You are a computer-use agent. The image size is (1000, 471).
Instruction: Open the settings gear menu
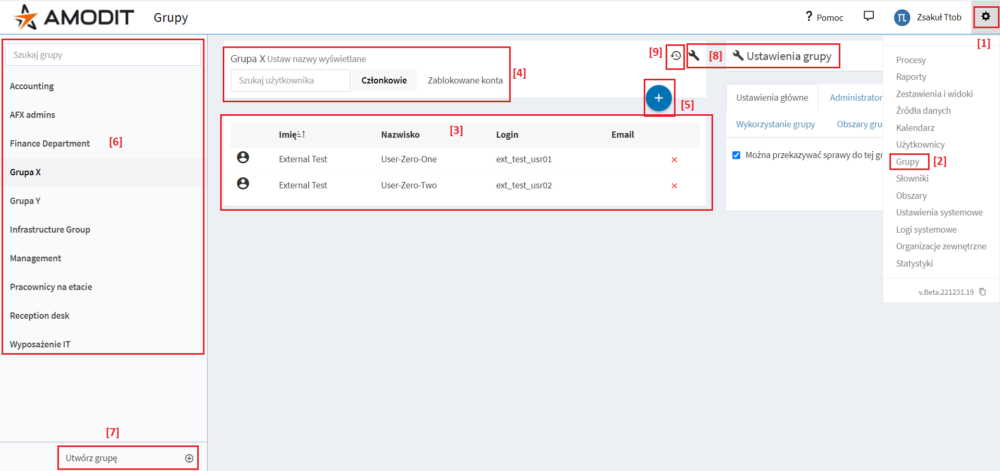pos(985,17)
